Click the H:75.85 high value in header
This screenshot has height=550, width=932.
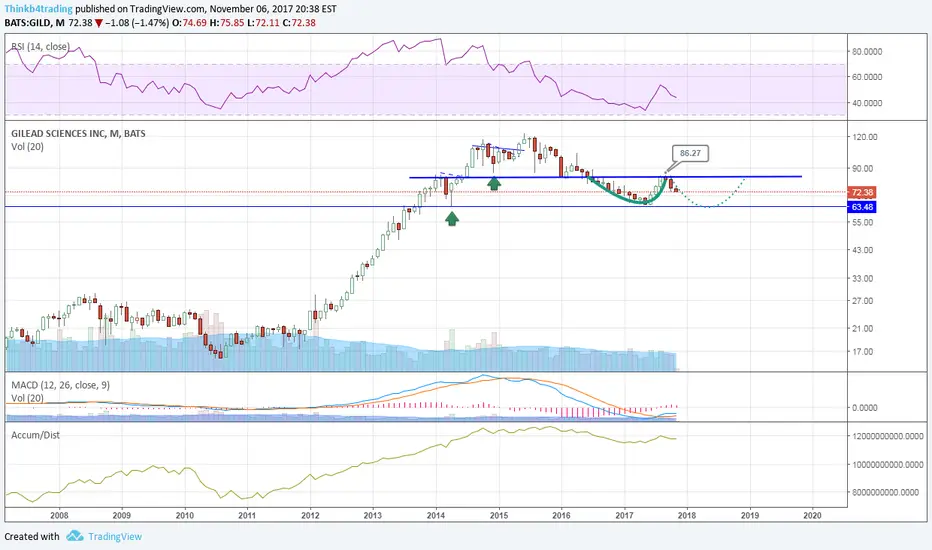(x=227, y=23)
